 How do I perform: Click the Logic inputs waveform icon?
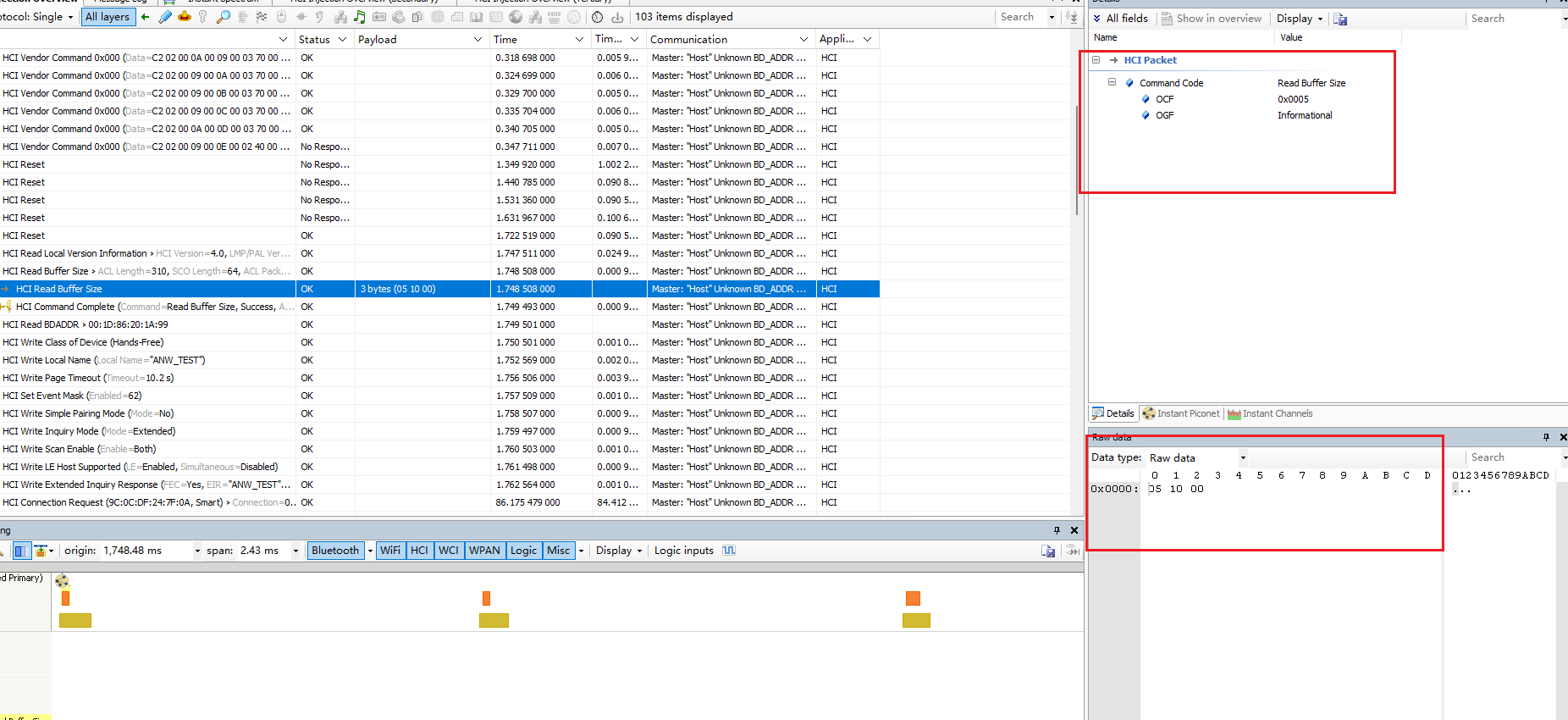(x=729, y=551)
